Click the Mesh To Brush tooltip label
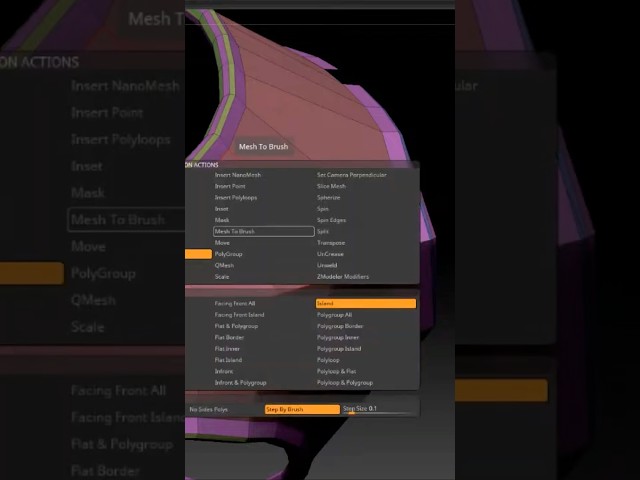 [263, 147]
